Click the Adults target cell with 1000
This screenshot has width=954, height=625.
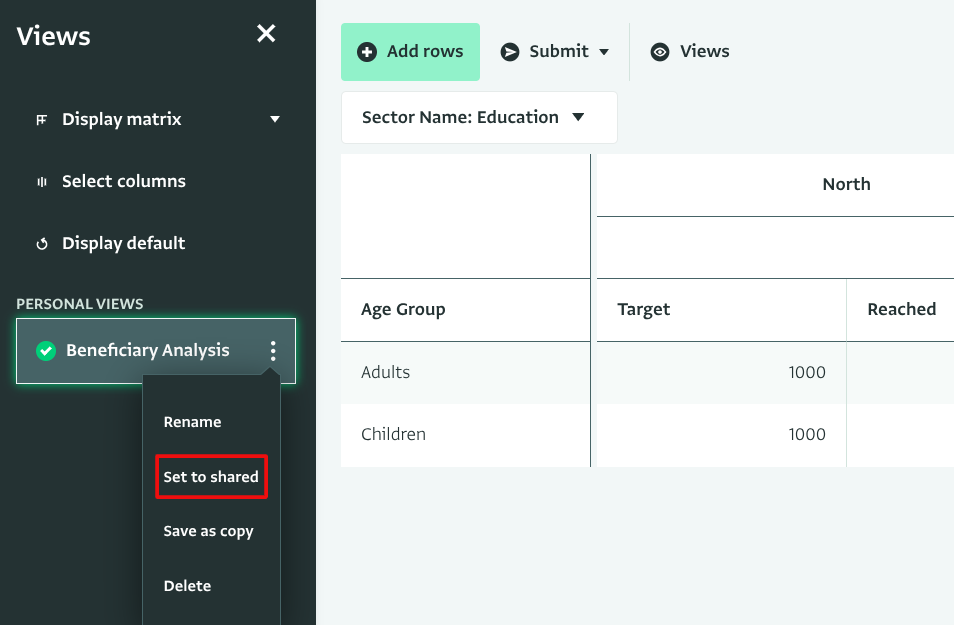click(720, 372)
